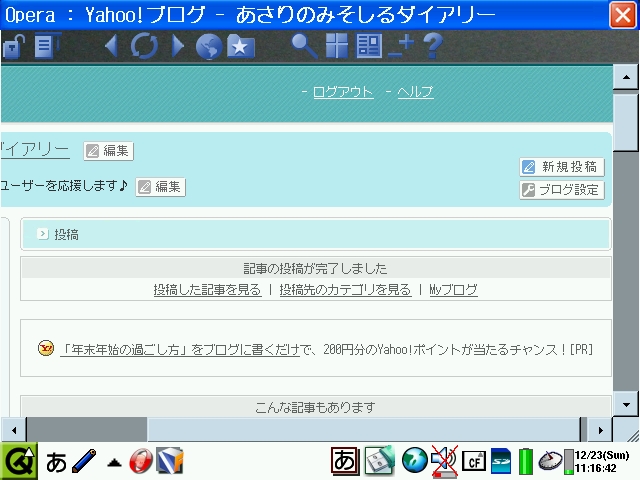Toggle the page layout view icon
Screen dimensions: 640x480
pyautogui.click(x=369, y=46)
